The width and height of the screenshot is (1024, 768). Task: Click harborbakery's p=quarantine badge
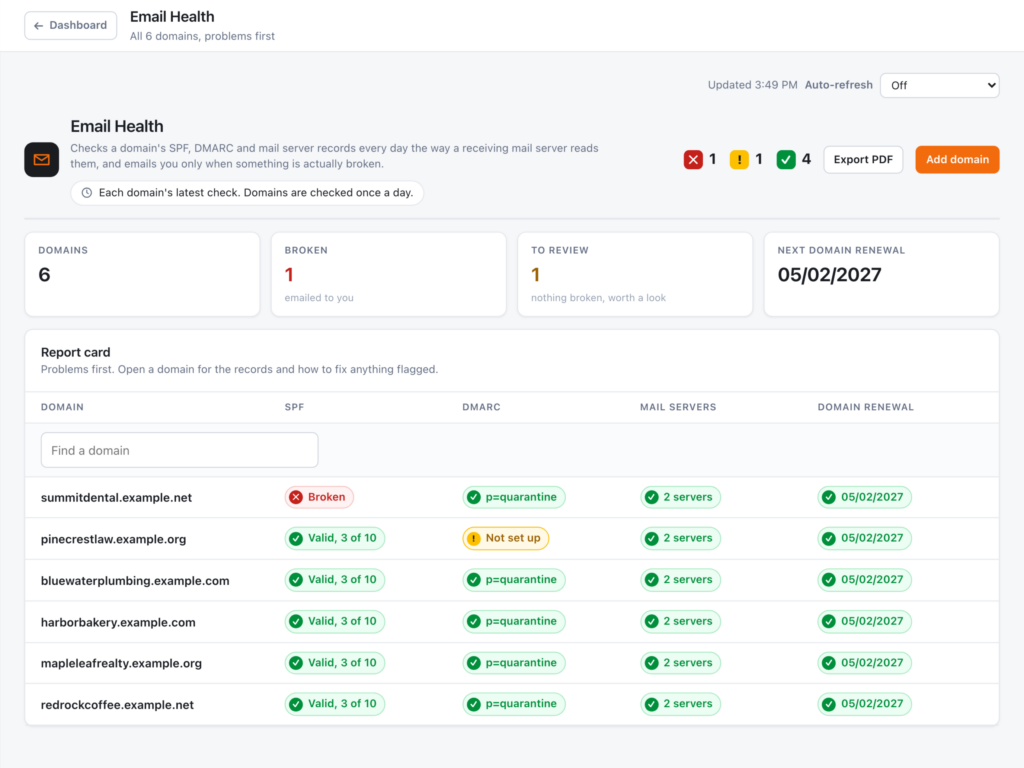click(x=514, y=621)
